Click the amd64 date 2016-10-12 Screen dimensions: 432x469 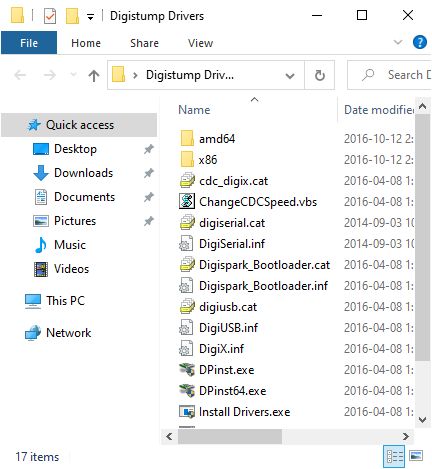pos(378,138)
